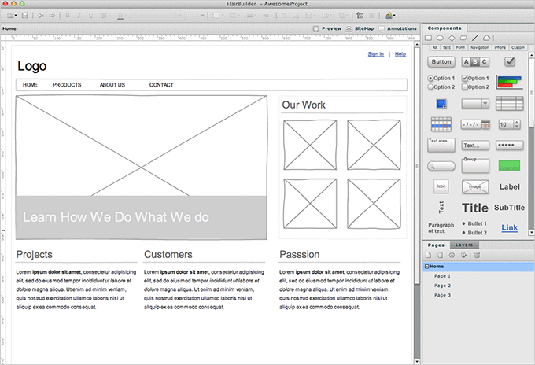Image resolution: width=535 pixels, height=365 pixels.
Task: Pick the password field component
Action: pyautogui.click(x=509, y=145)
